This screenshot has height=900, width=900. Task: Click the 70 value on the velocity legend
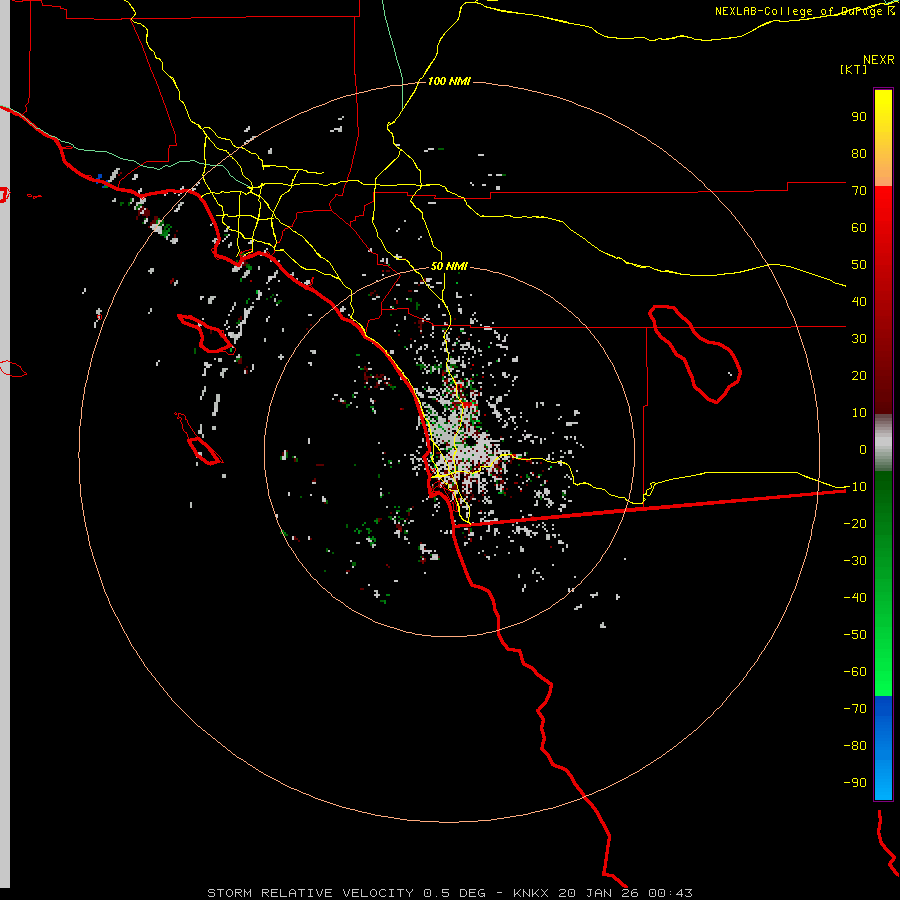859,191
